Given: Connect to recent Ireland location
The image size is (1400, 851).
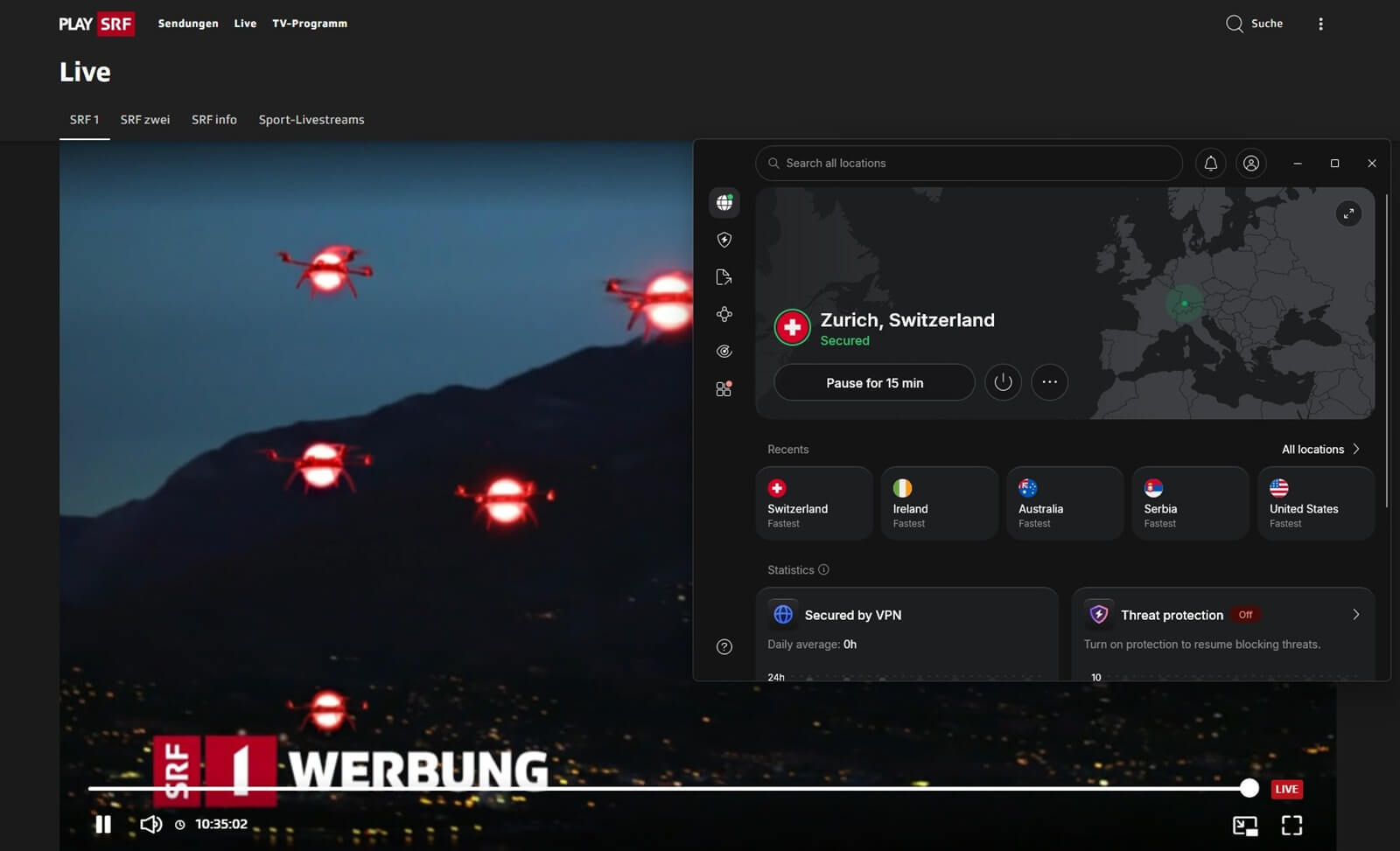Looking at the screenshot, I should [x=940, y=503].
